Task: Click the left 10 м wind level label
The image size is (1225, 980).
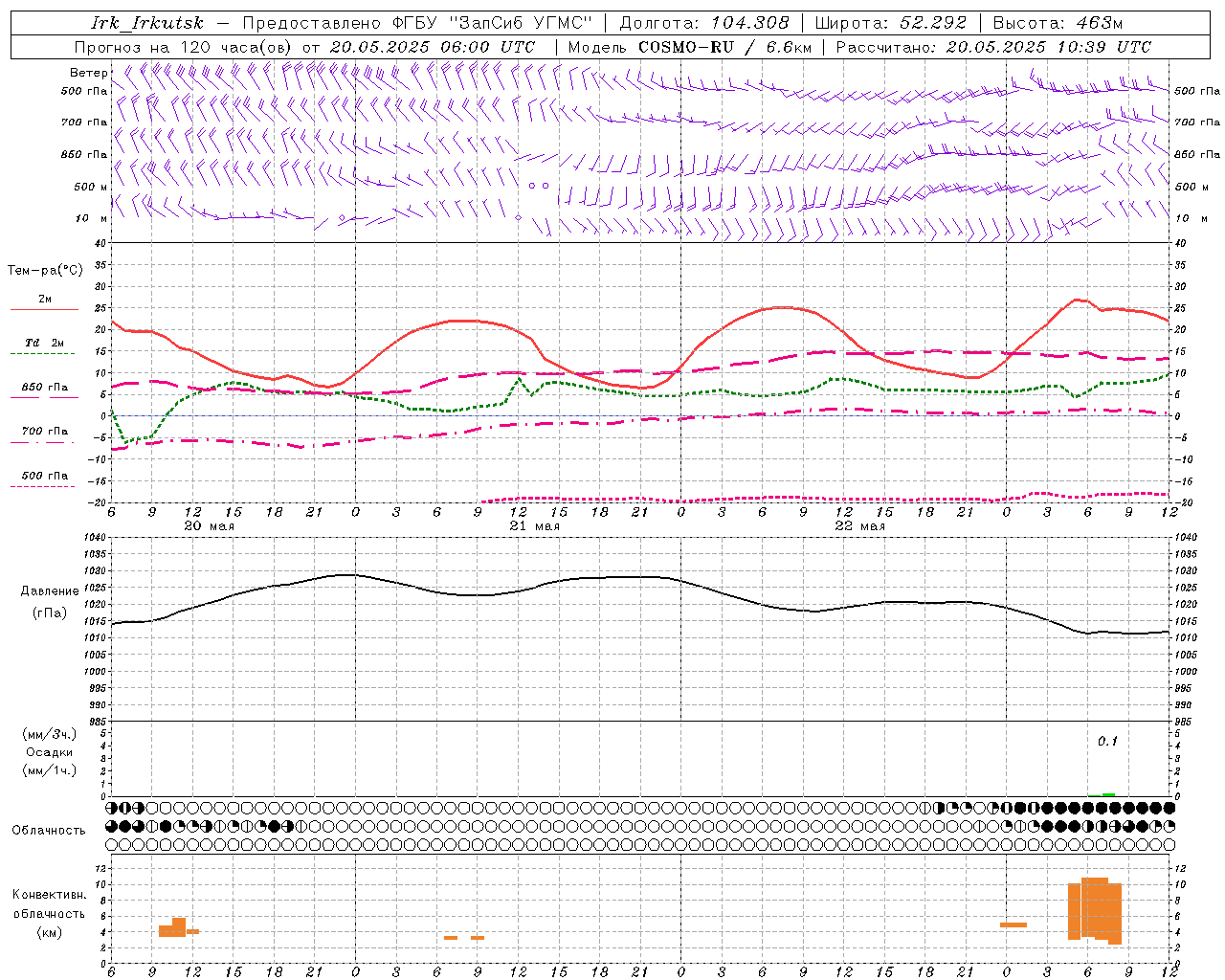Action: pos(91,218)
